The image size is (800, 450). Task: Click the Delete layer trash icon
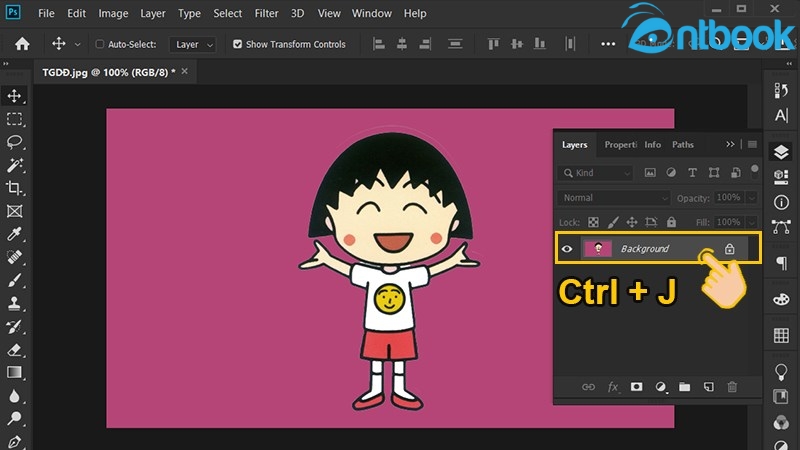(x=732, y=386)
